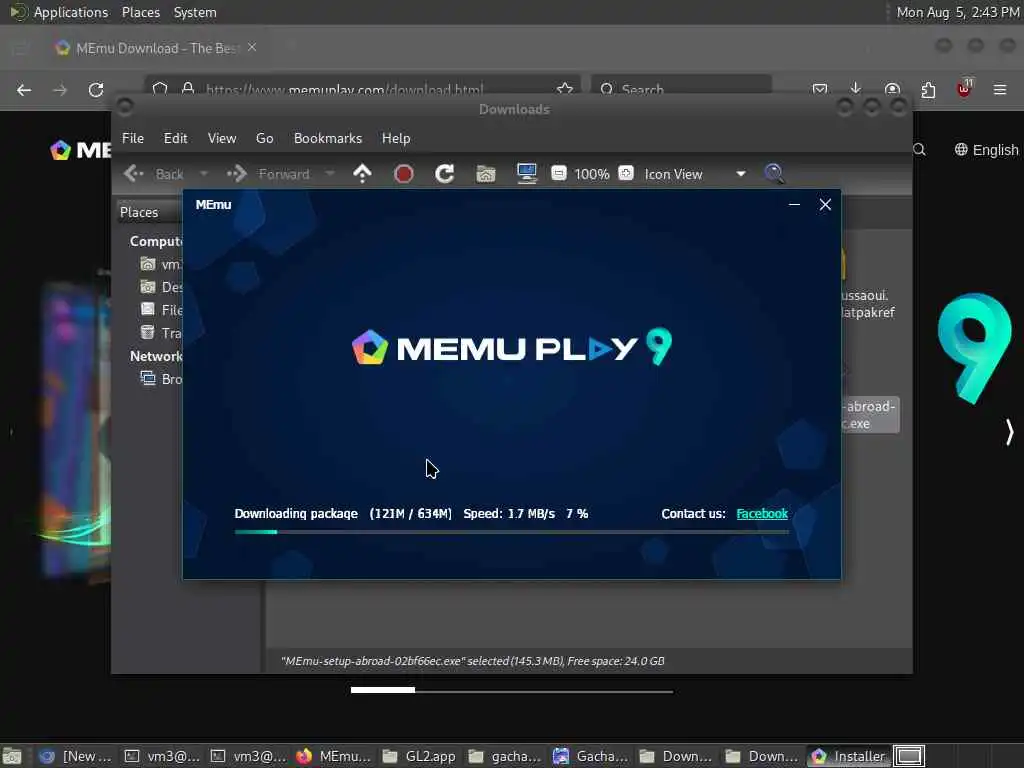Click the browser forward arrow

[60, 90]
